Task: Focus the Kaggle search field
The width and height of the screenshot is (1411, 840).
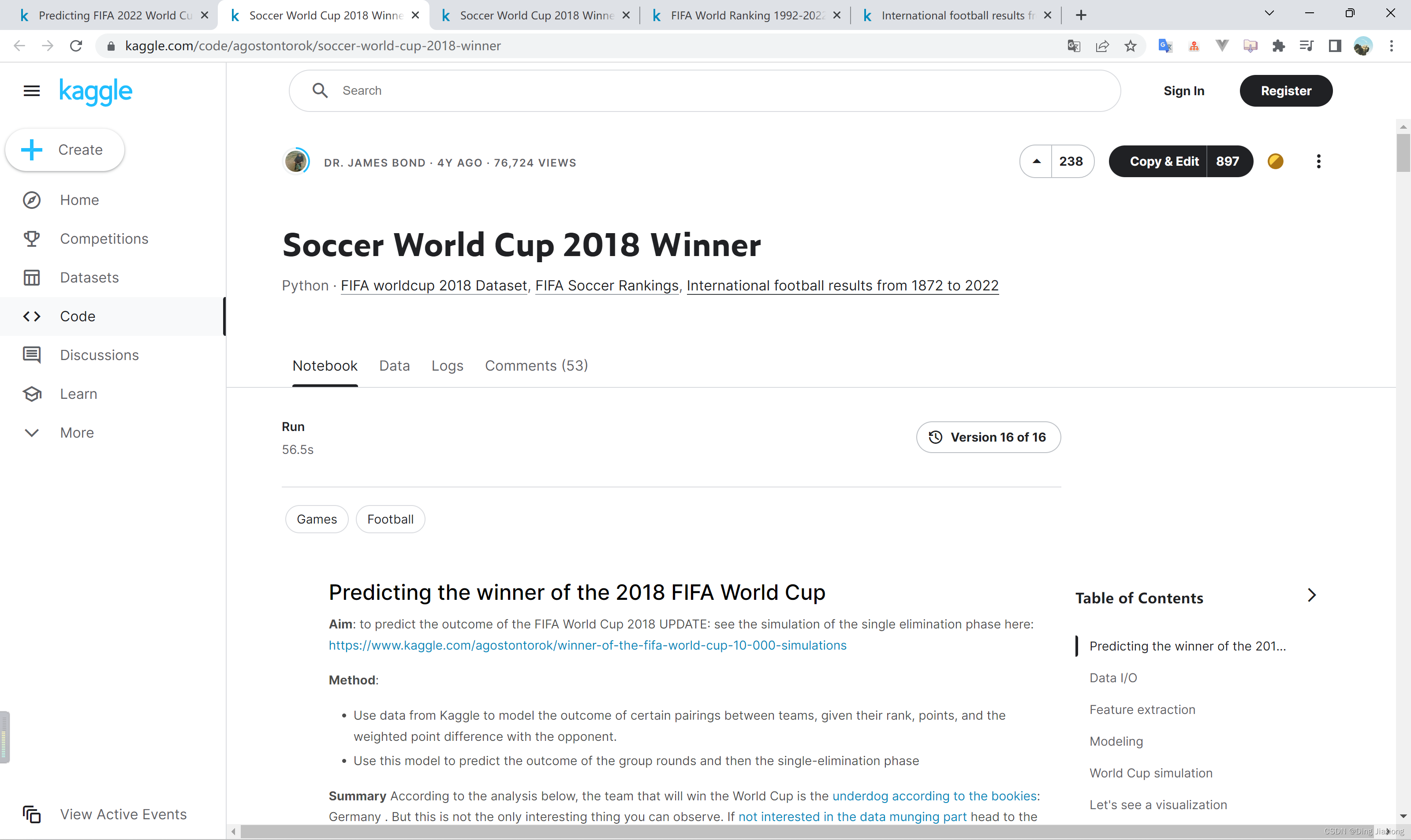Action: [704, 90]
